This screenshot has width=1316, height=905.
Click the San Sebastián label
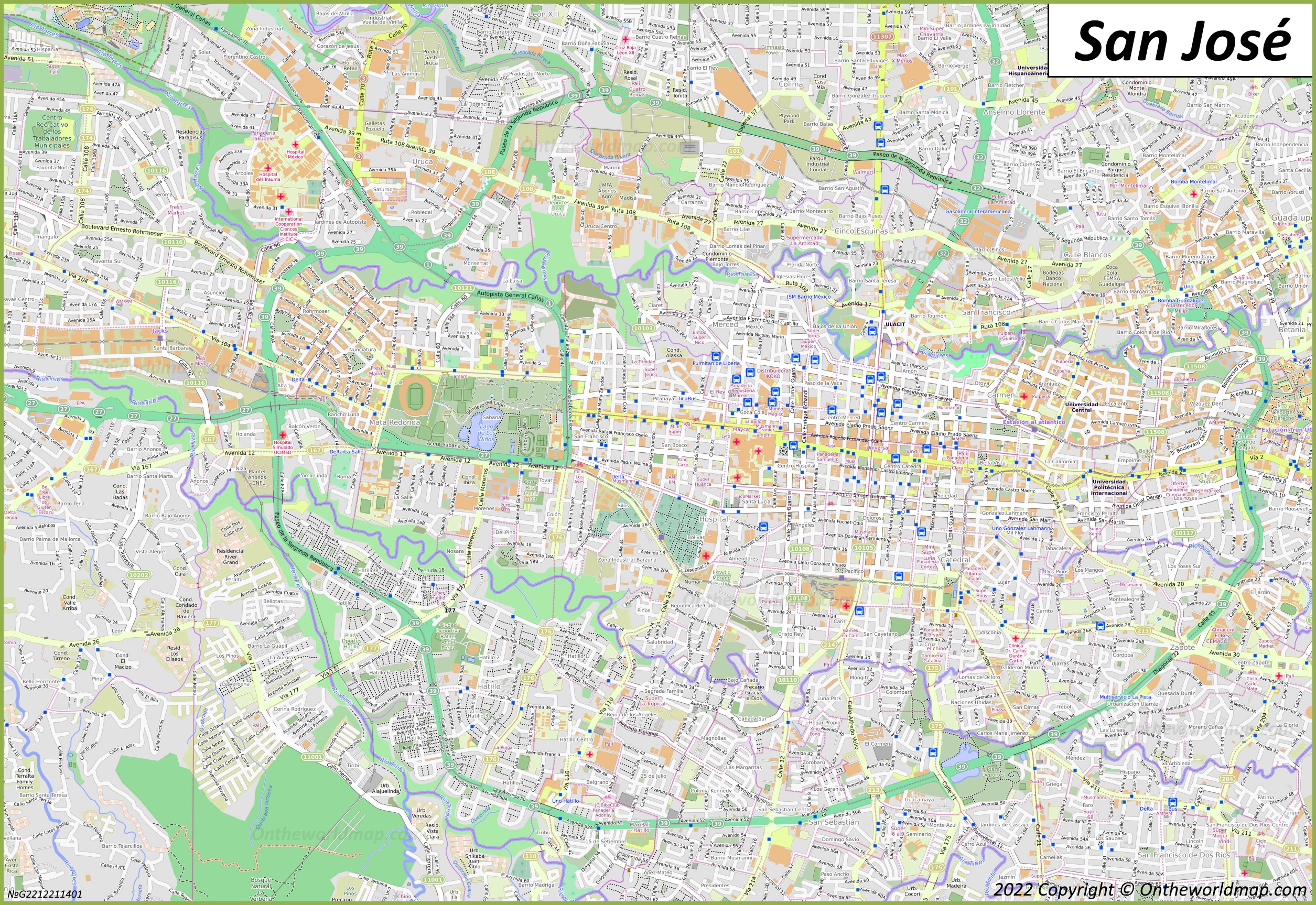(834, 822)
